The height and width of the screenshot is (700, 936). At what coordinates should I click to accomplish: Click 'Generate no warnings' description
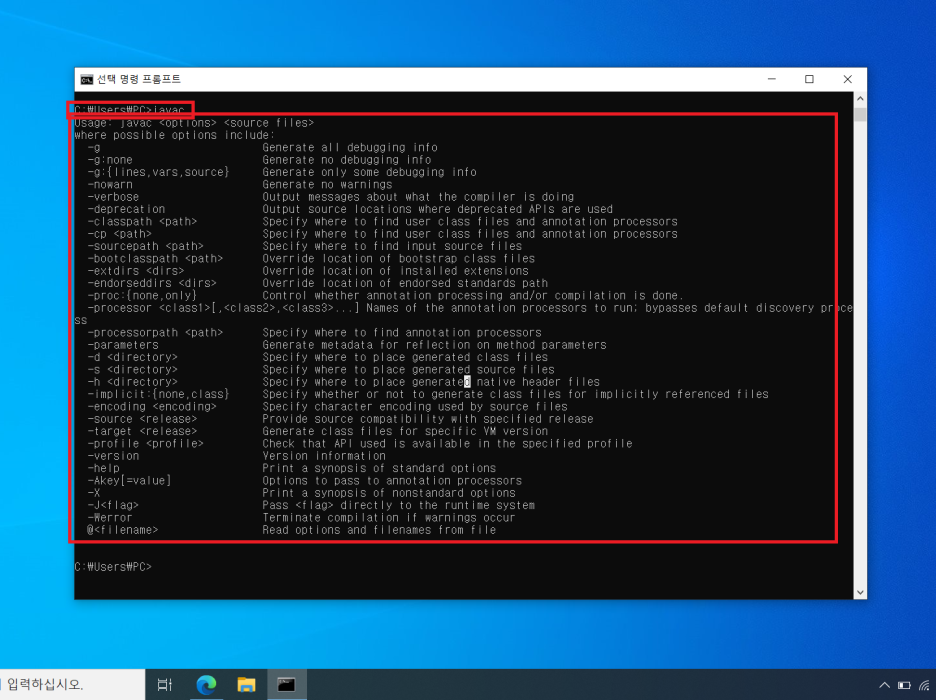point(327,184)
